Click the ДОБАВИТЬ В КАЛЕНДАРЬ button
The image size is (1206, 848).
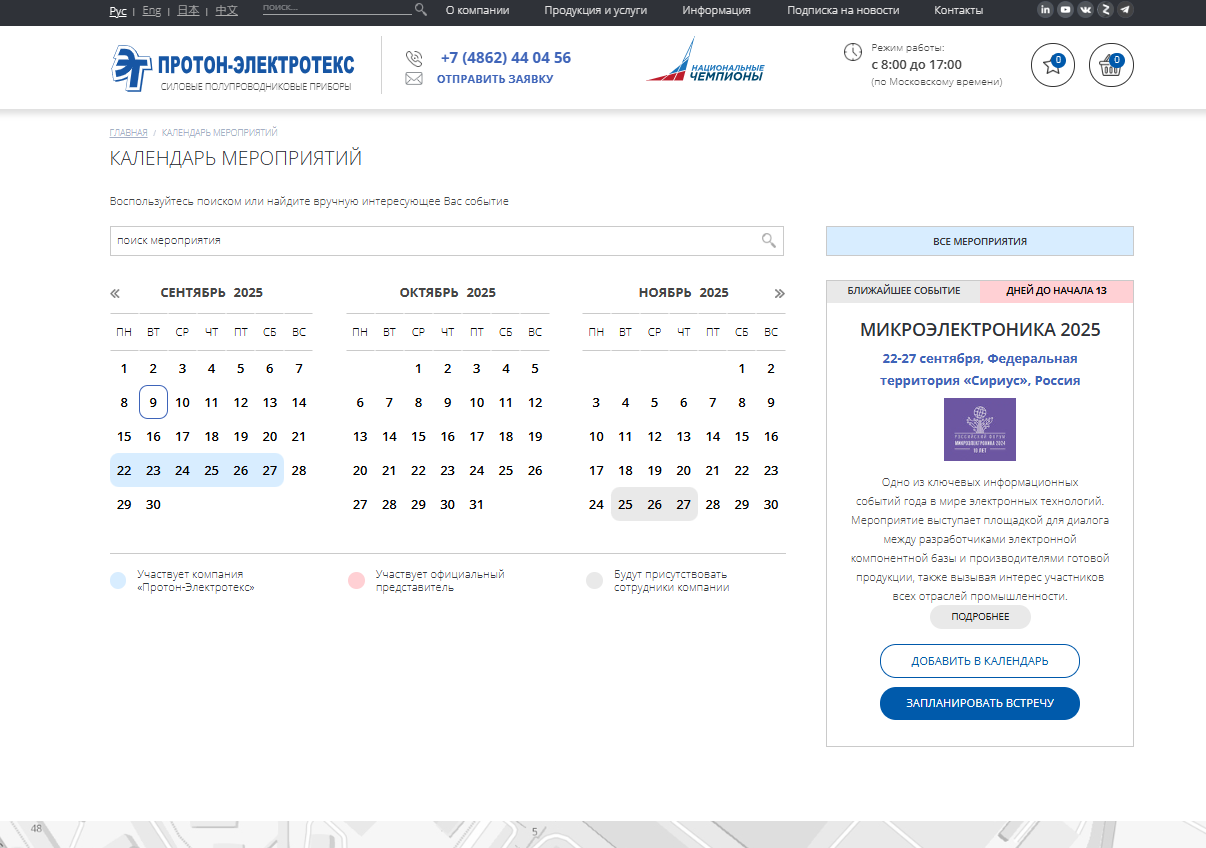tap(979, 661)
